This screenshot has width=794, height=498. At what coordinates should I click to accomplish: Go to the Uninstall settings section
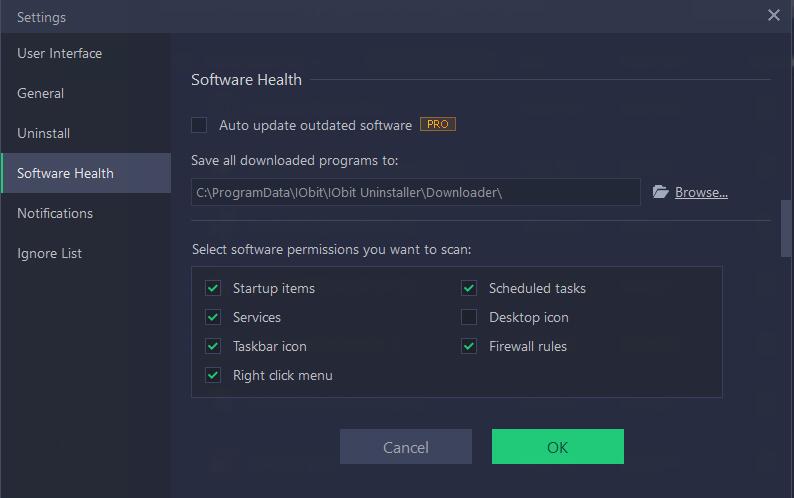point(44,133)
